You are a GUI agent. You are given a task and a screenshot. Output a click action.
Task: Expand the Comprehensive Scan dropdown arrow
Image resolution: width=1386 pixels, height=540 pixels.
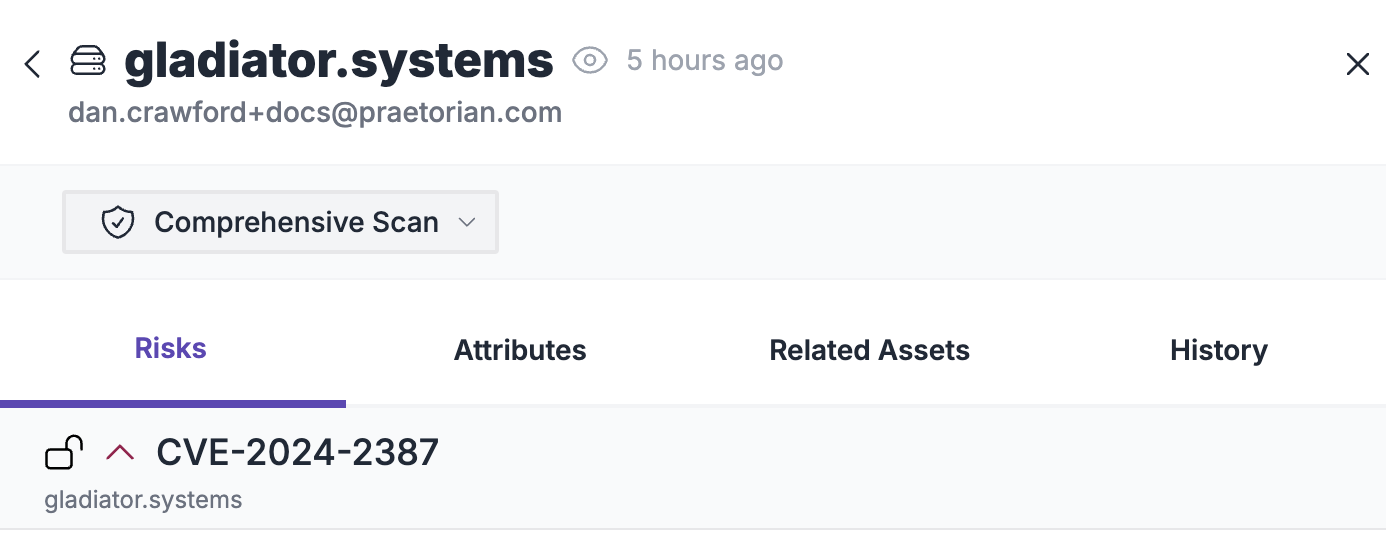(x=466, y=222)
